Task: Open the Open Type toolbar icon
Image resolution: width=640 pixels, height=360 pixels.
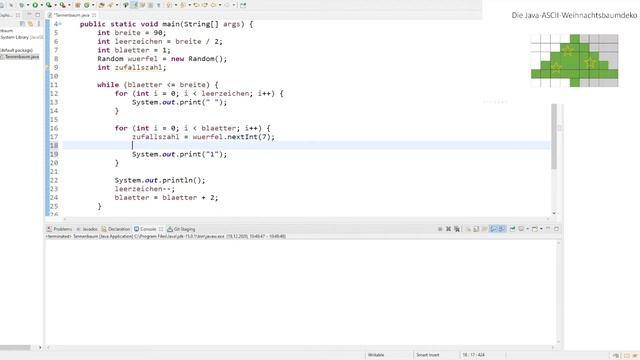Action: [x=101, y=5]
